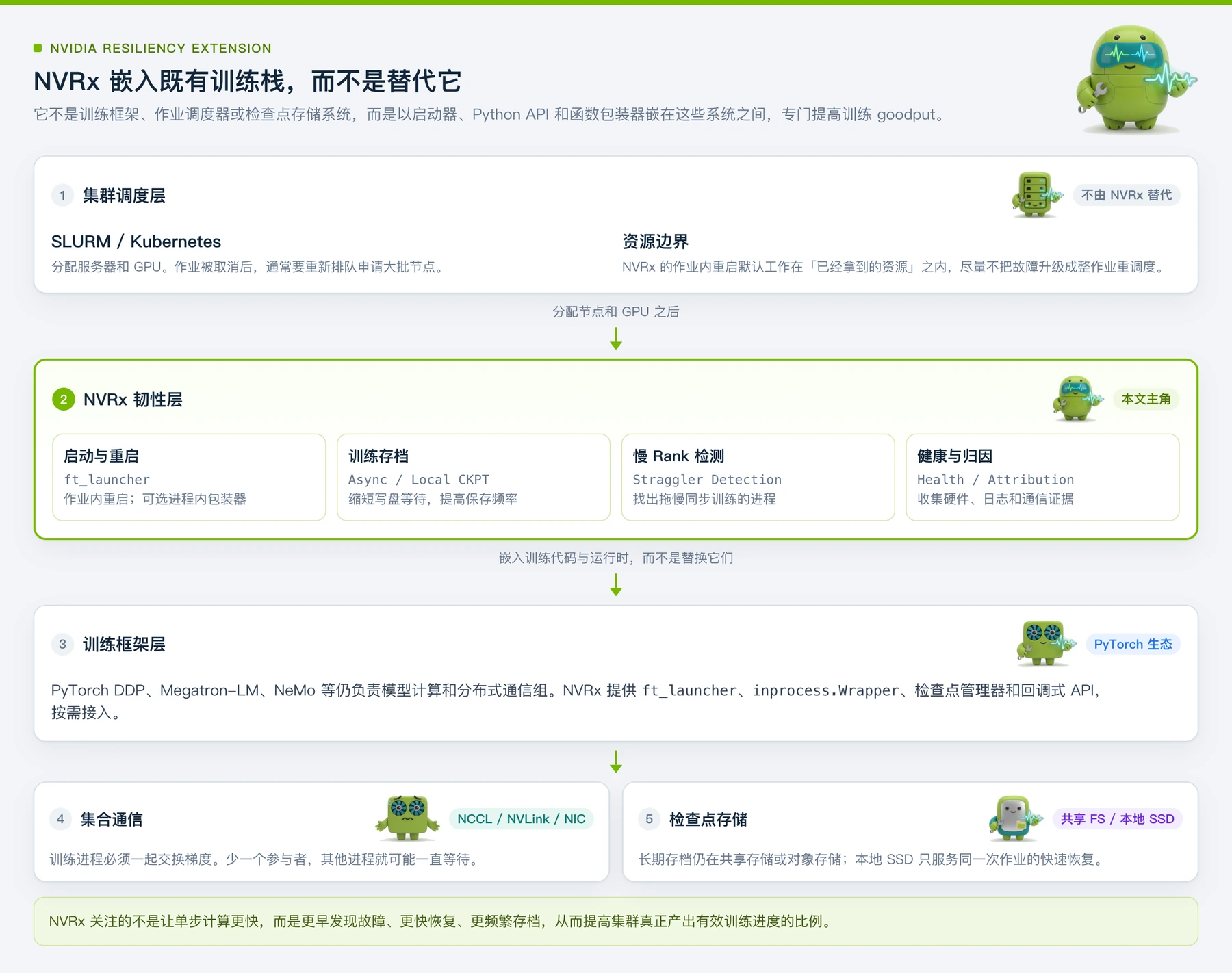
Task: Click the SLURM / Kubernetes heading
Action: (x=136, y=242)
